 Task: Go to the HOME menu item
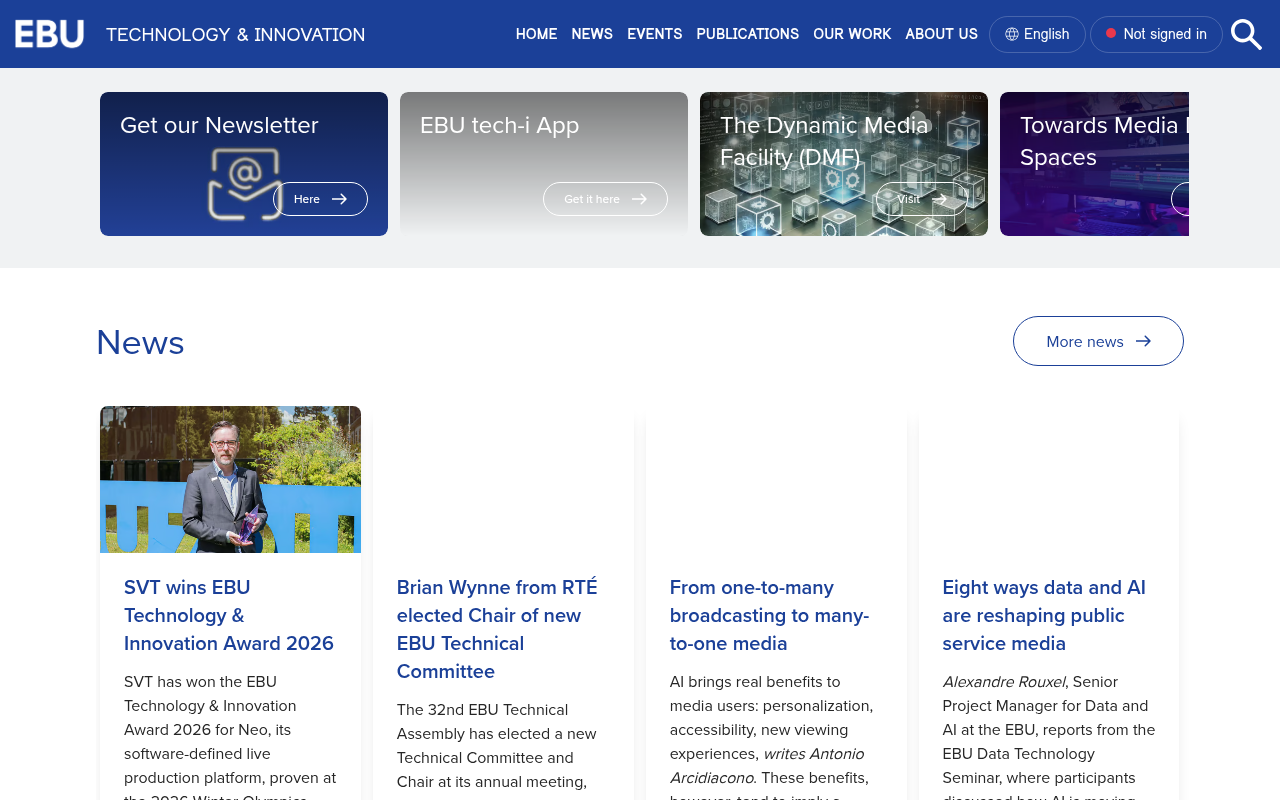point(536,34)
